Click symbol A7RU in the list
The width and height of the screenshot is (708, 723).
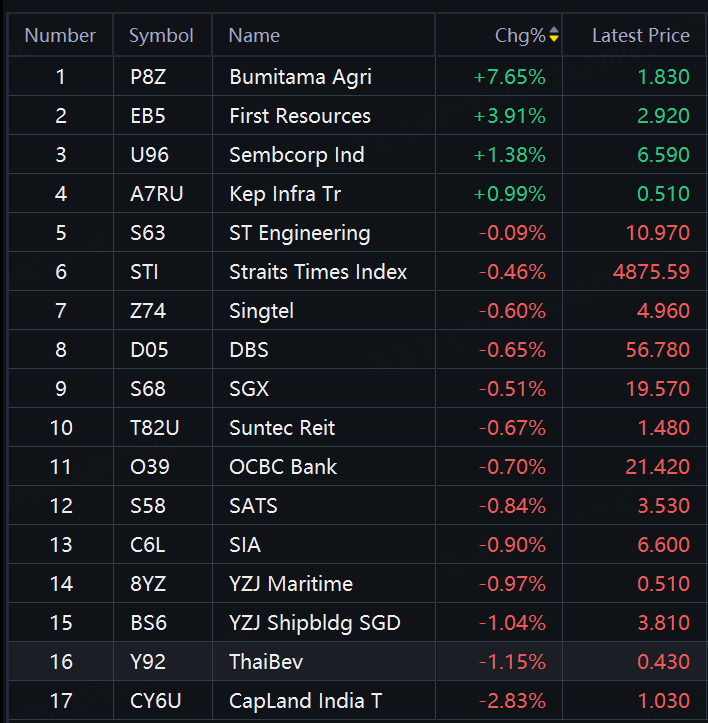click(x=157, y=194)
